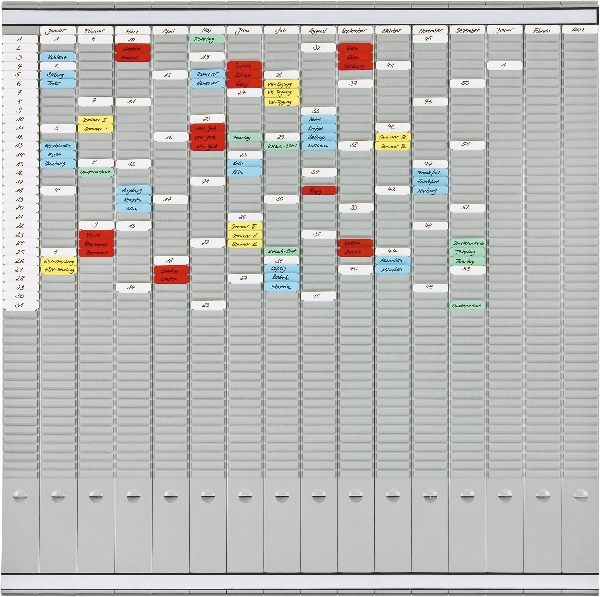This screenshot has width=600, height=597.
Task: Select the April column header
Action: pyautogui.click(x=170, y=31)
